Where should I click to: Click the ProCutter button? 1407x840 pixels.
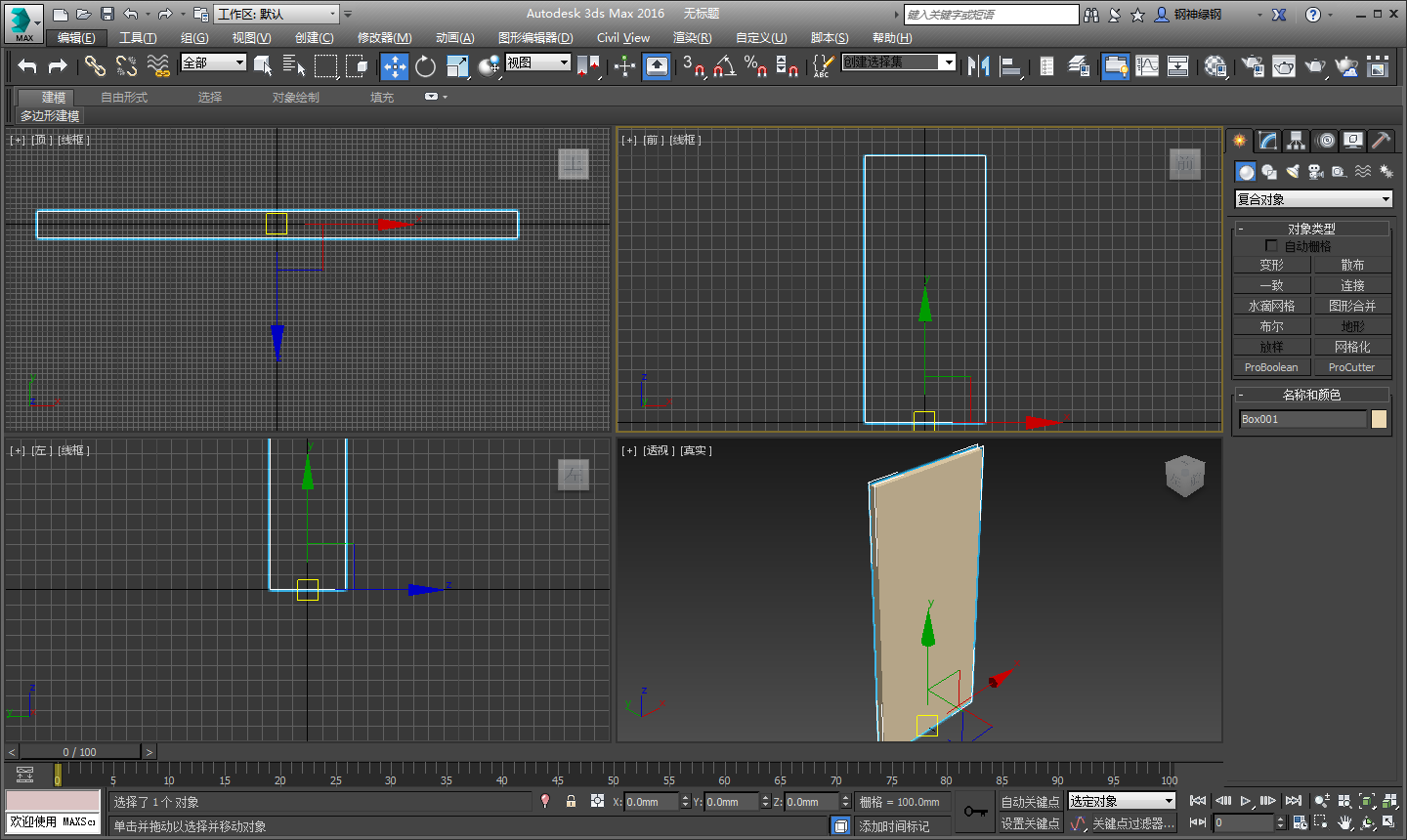pyautogui.click(x=1352, y=367)
